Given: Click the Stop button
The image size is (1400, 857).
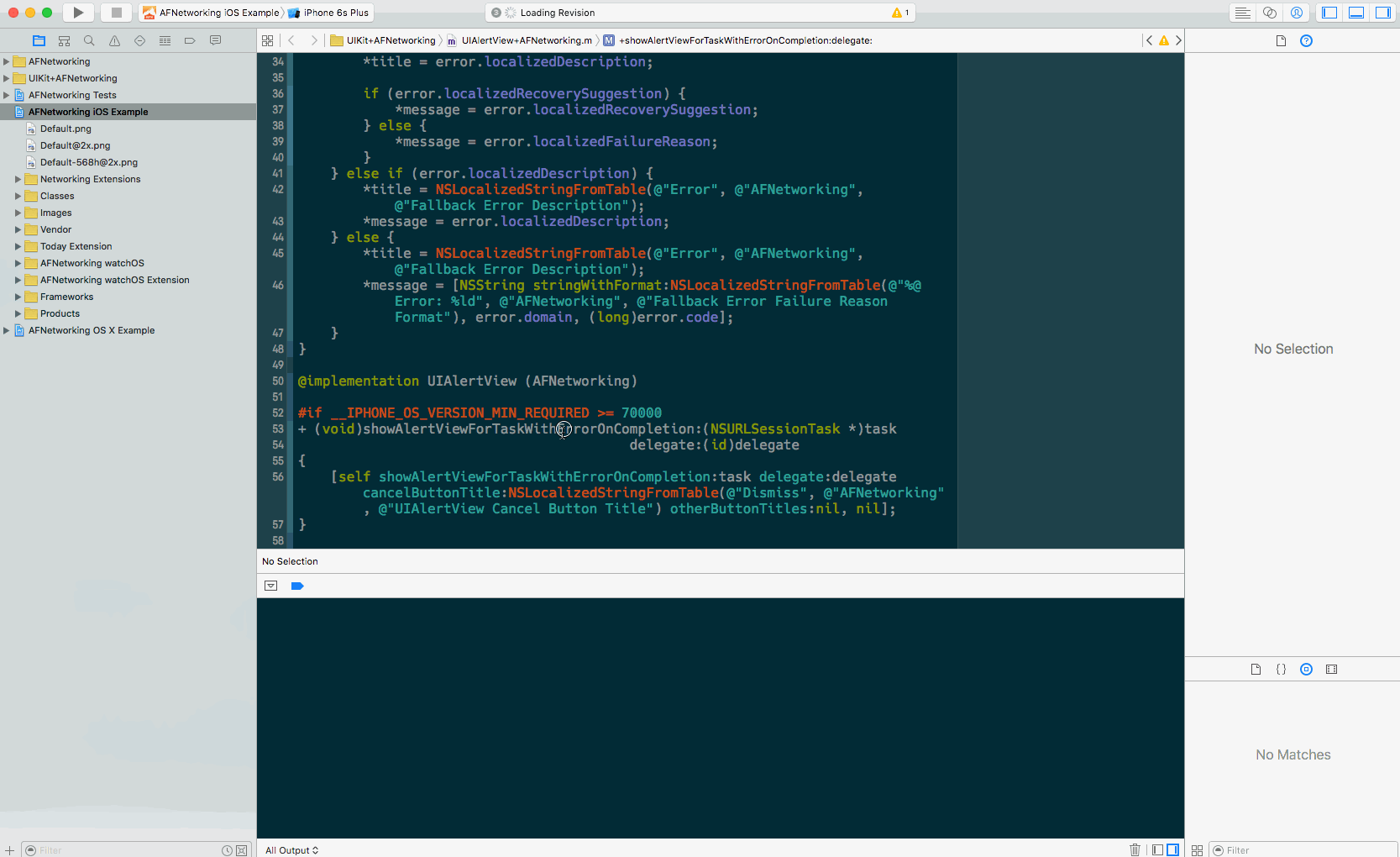Looking at the screenshot, I should point(116,12).
